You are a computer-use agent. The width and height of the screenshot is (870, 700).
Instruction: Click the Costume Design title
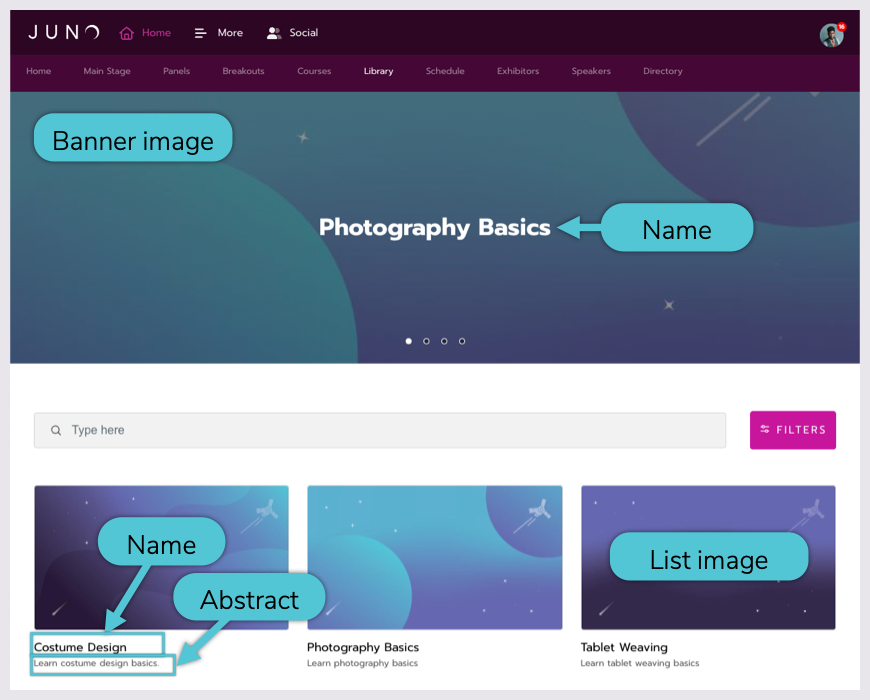pyautogui.click(x=80, y=647)
